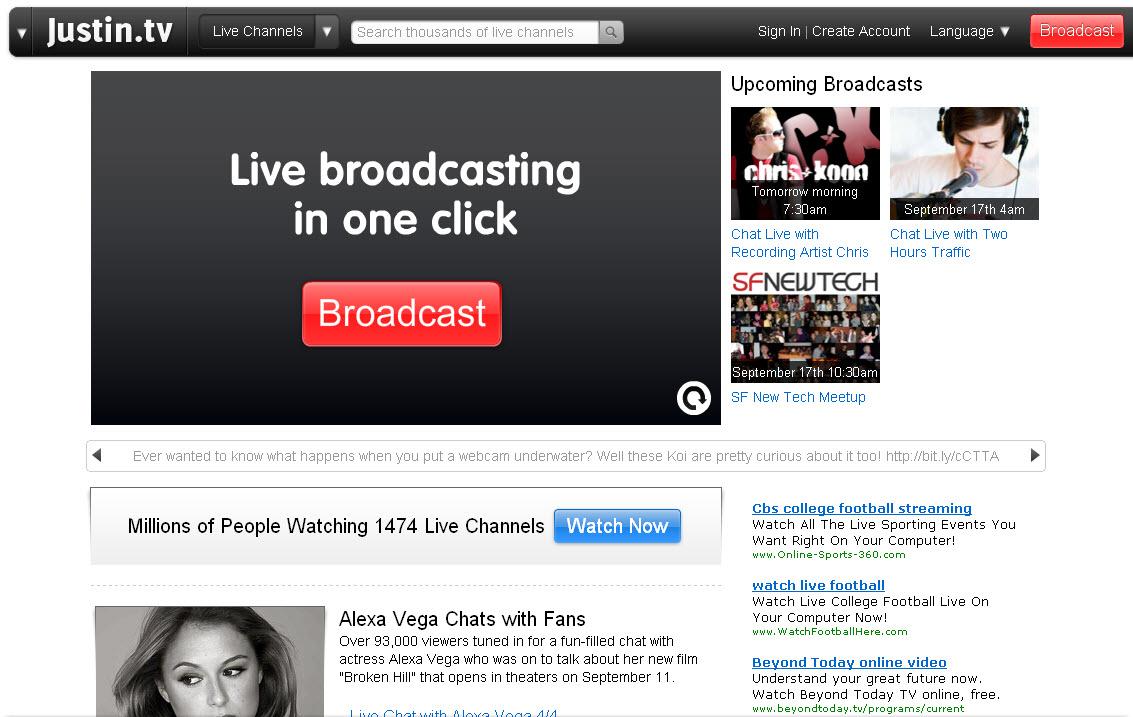The image size is (1133, 717).
Task: Click the search magnifier icon
Action: click(x=611, y=32)
